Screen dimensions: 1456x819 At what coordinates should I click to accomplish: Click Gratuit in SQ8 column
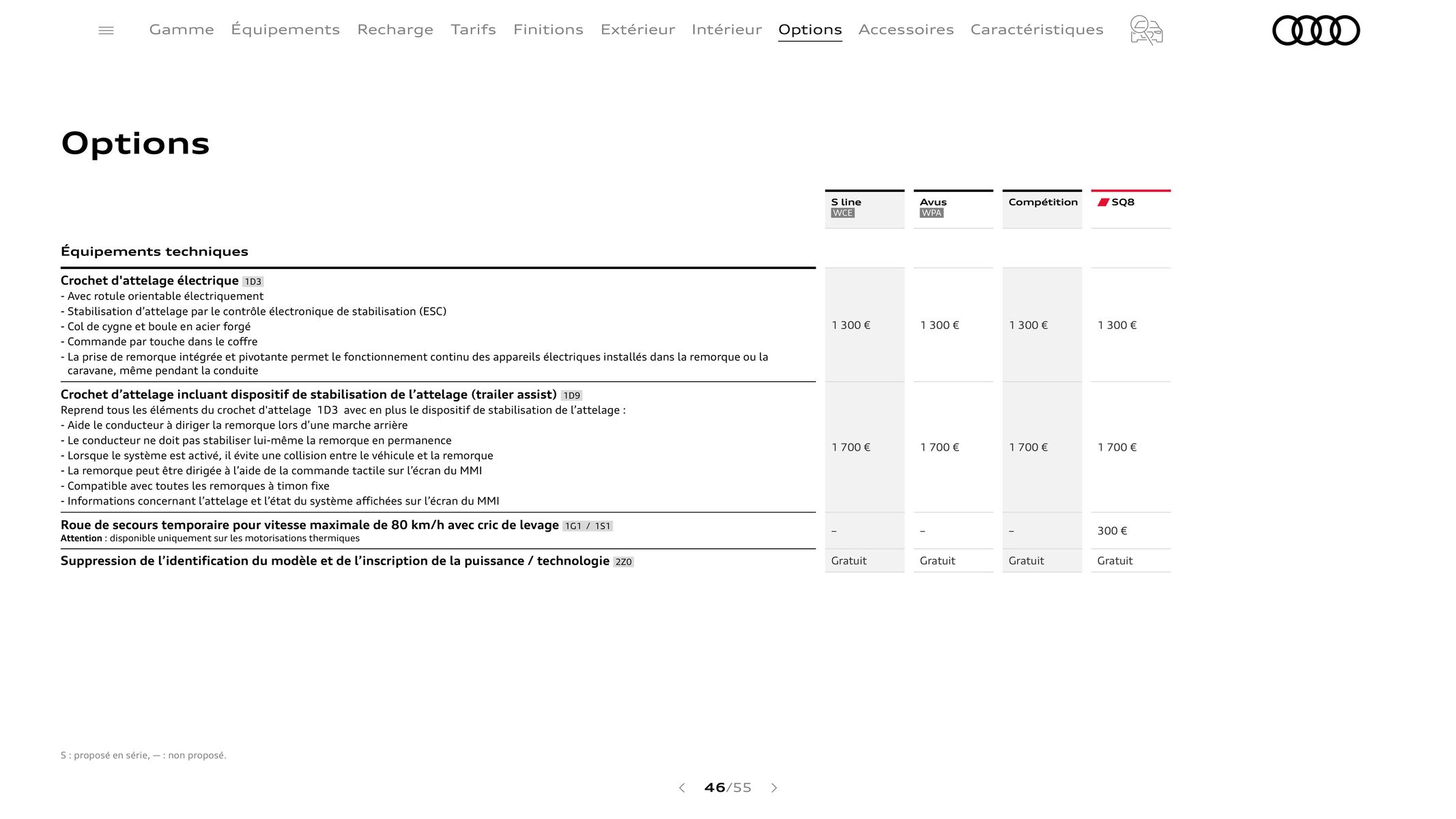click(1115, 561)
